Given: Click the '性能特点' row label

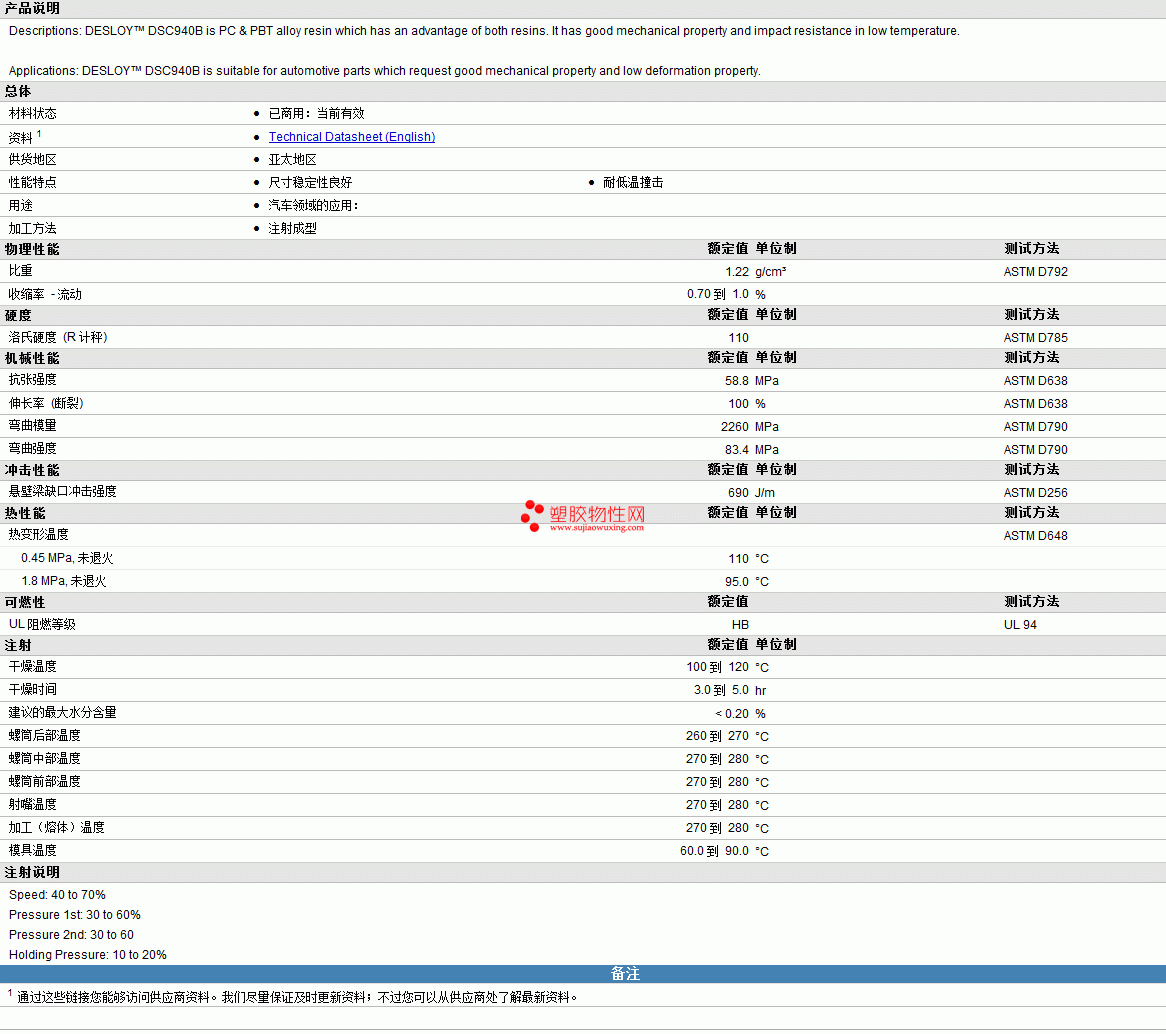Looking at the screenshot, I should pyautogui.click(x=33, y=183).
